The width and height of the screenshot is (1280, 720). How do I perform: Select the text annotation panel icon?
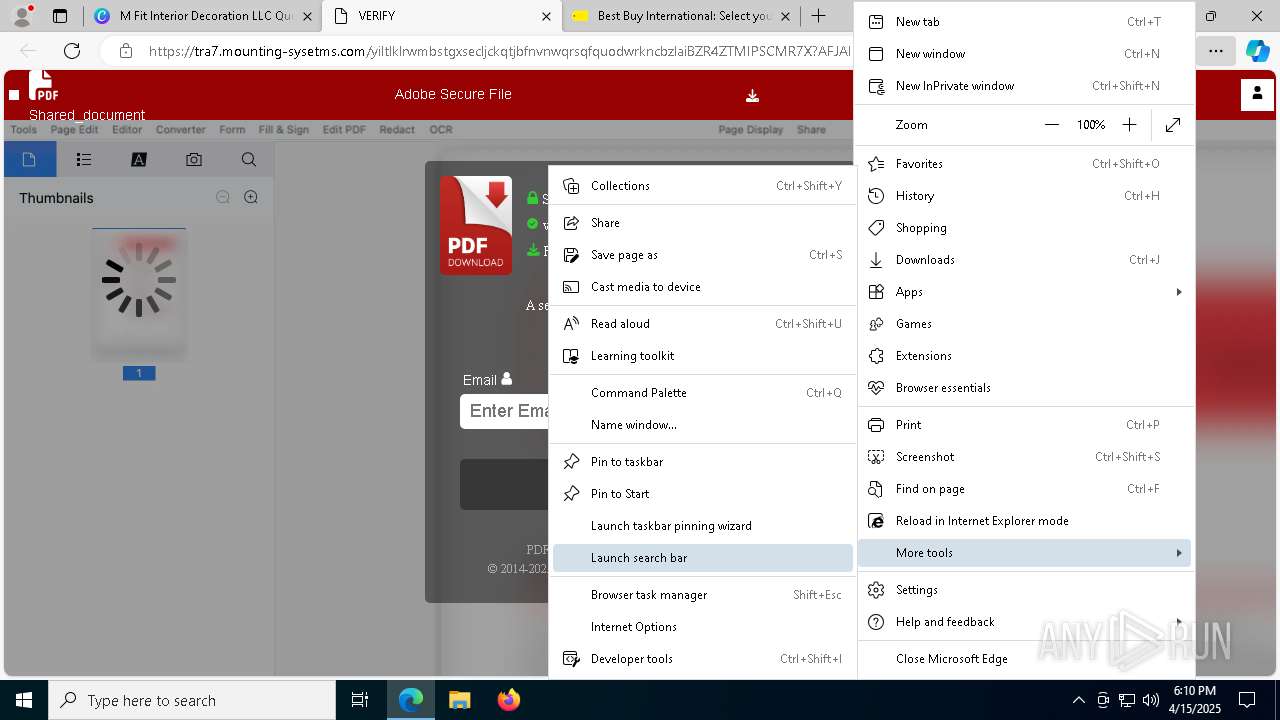point(139,159)
